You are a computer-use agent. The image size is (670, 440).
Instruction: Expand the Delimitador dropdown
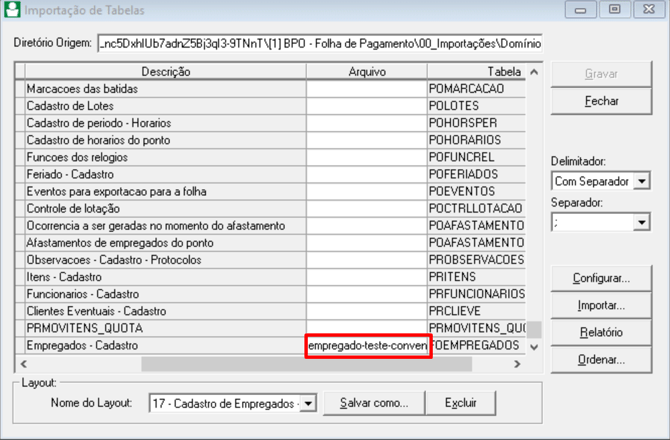(641, 181)
